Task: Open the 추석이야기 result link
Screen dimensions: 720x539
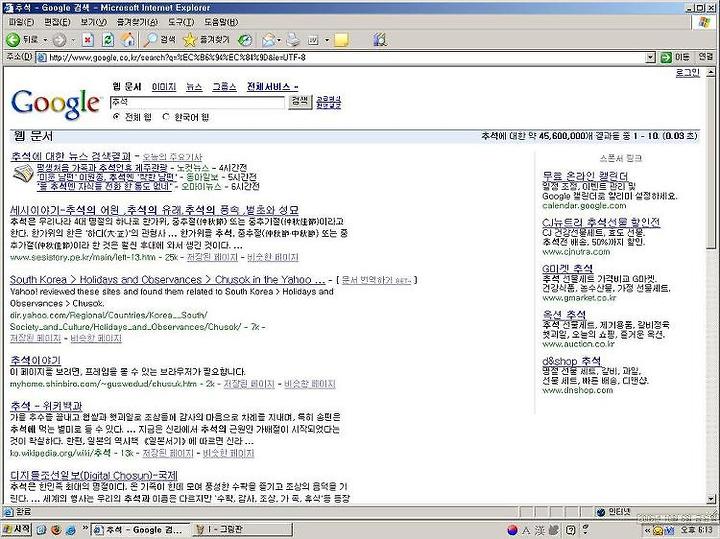Action: tap(35, 360)
